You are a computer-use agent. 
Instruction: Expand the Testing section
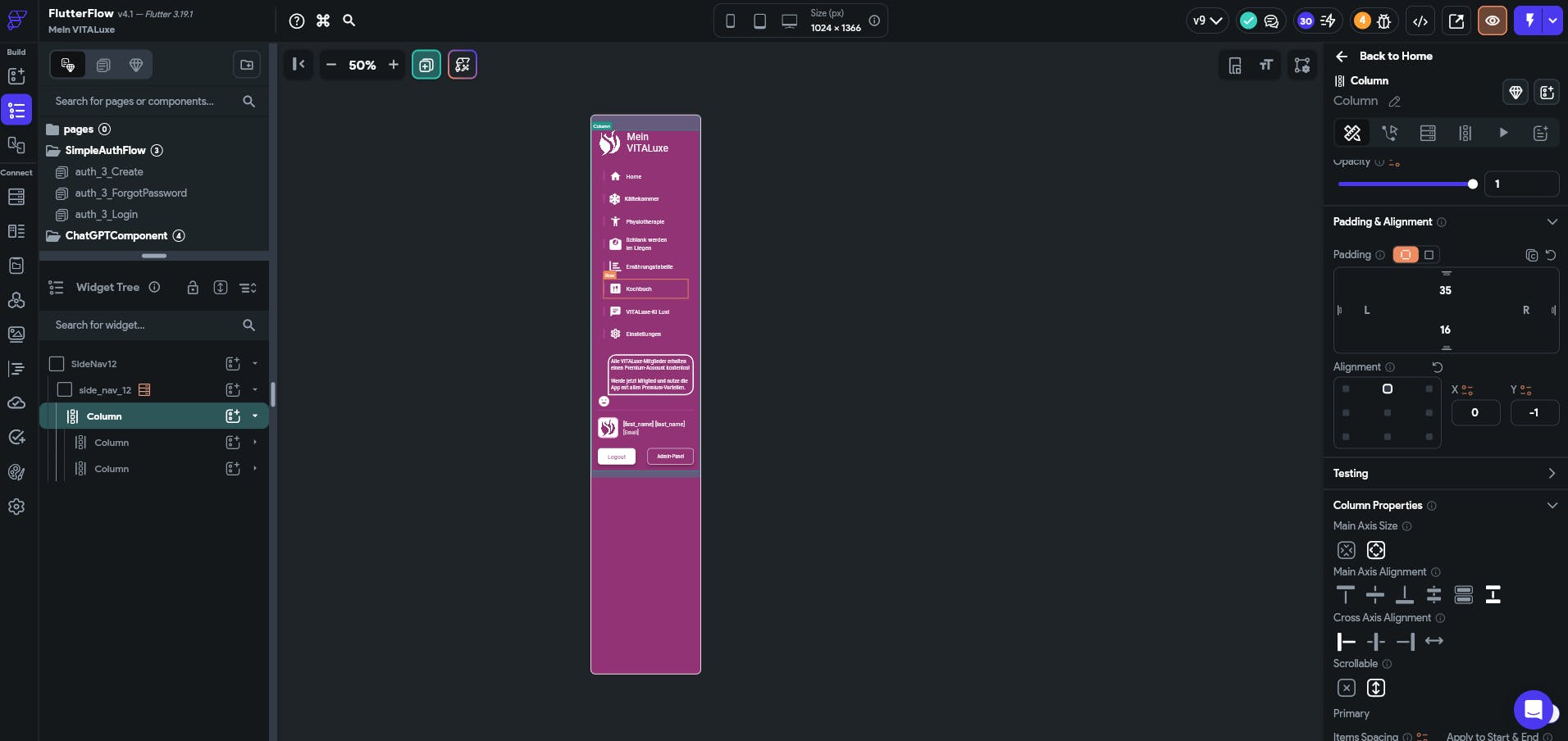coord(1552,474)
